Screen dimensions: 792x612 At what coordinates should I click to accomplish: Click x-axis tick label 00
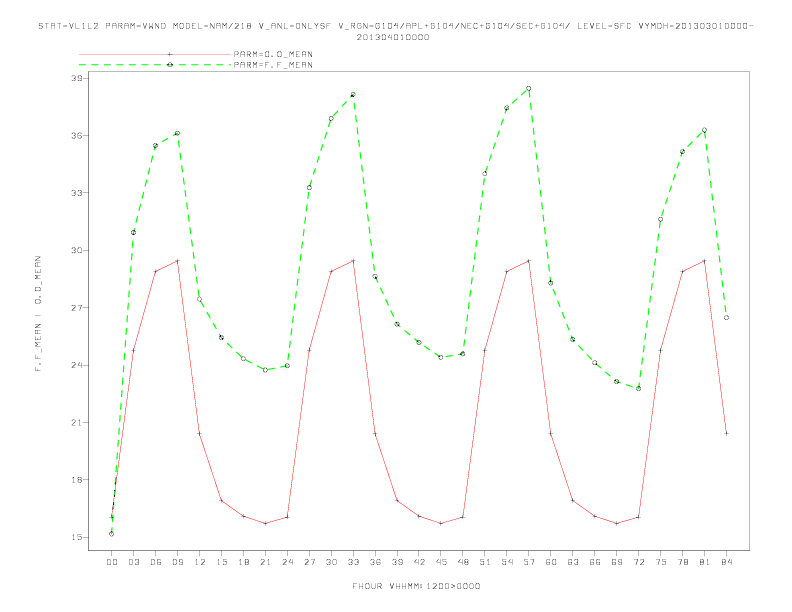pos(112,562)
